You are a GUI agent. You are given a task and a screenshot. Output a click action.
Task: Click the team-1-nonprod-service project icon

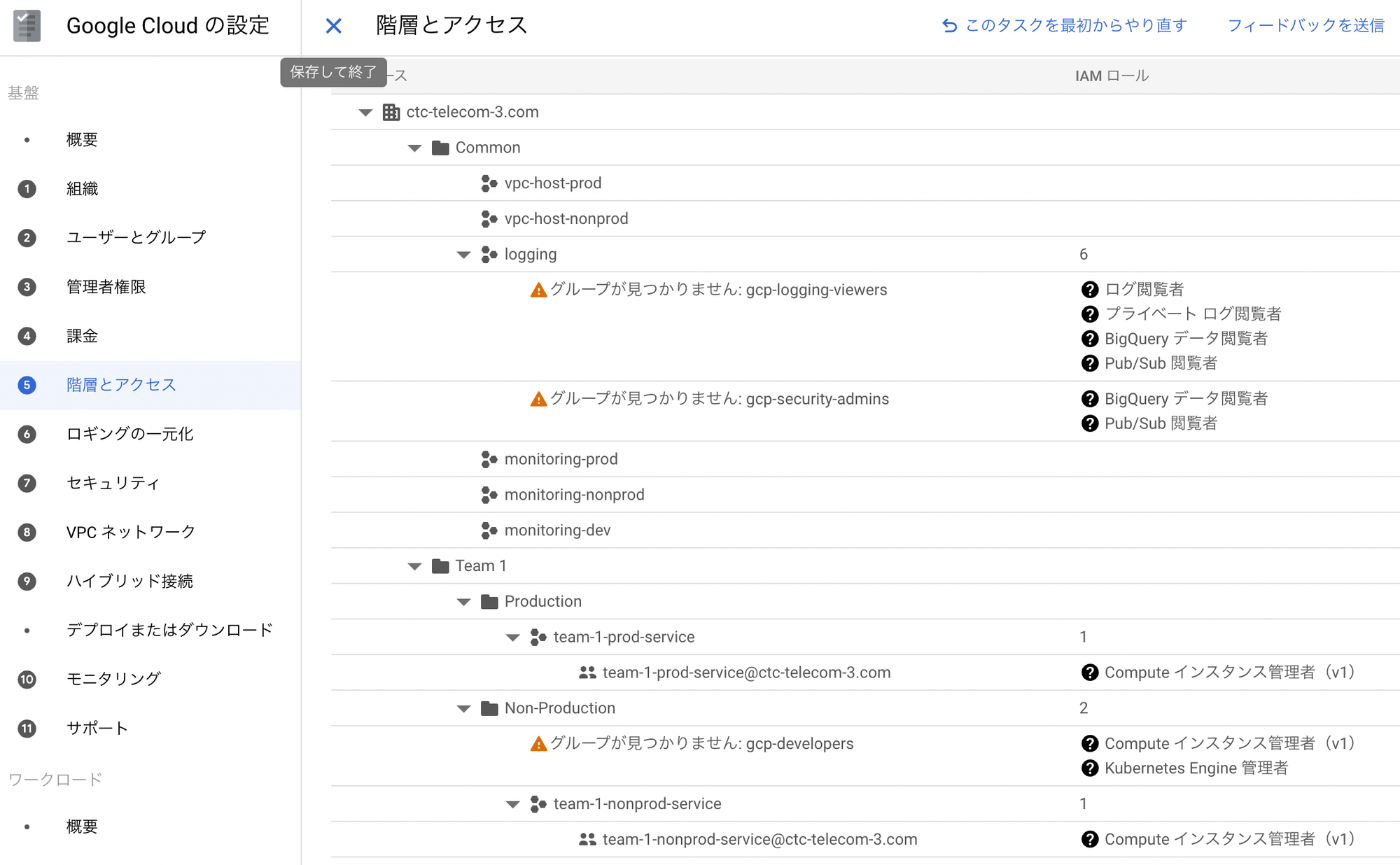pos(538,804)
